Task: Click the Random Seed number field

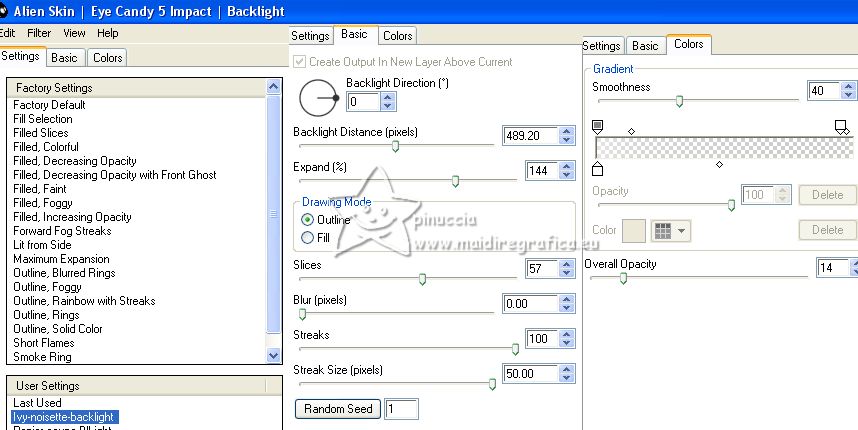Action: point(401,409)
